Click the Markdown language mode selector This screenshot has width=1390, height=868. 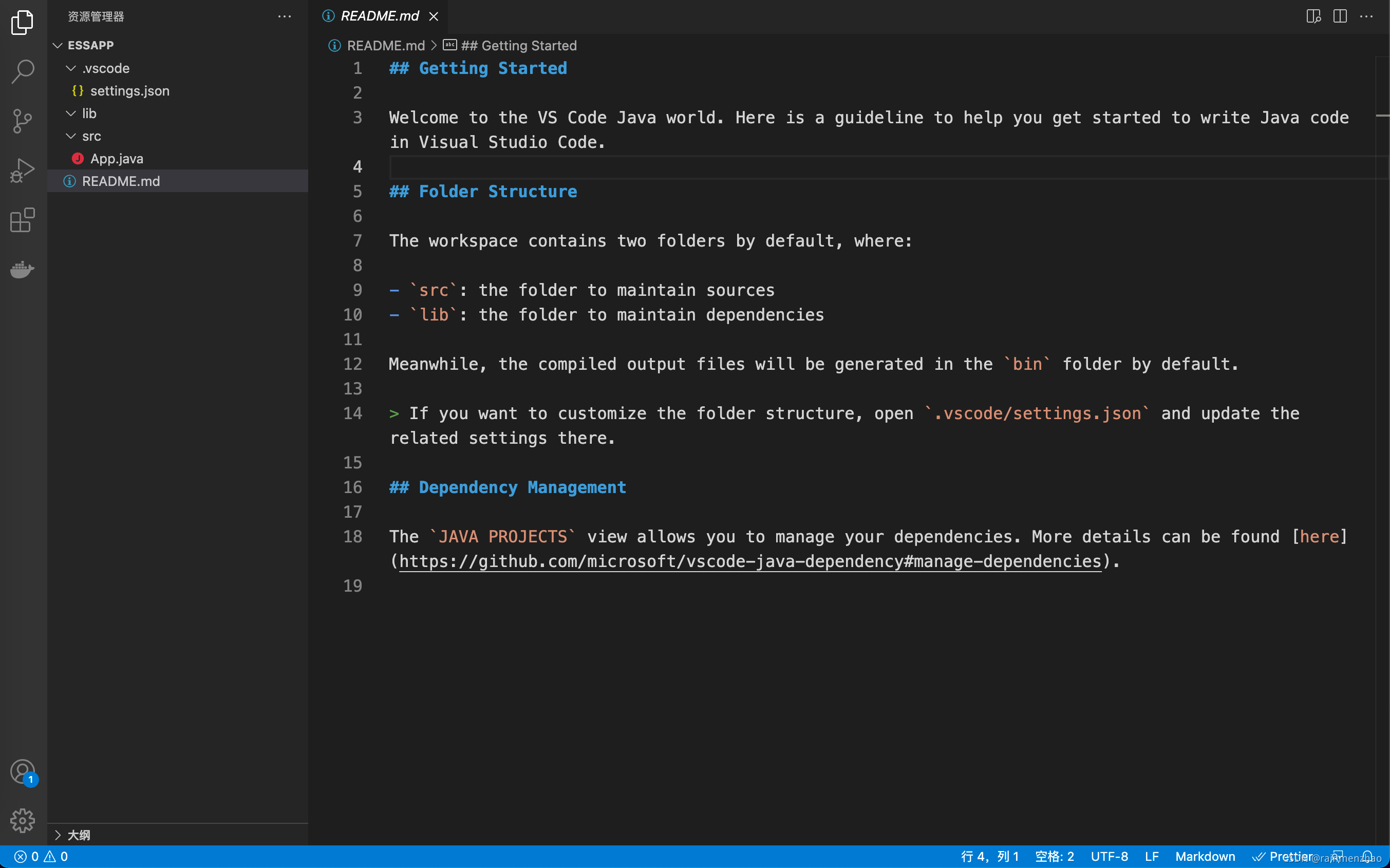(x=1205, y=857)
